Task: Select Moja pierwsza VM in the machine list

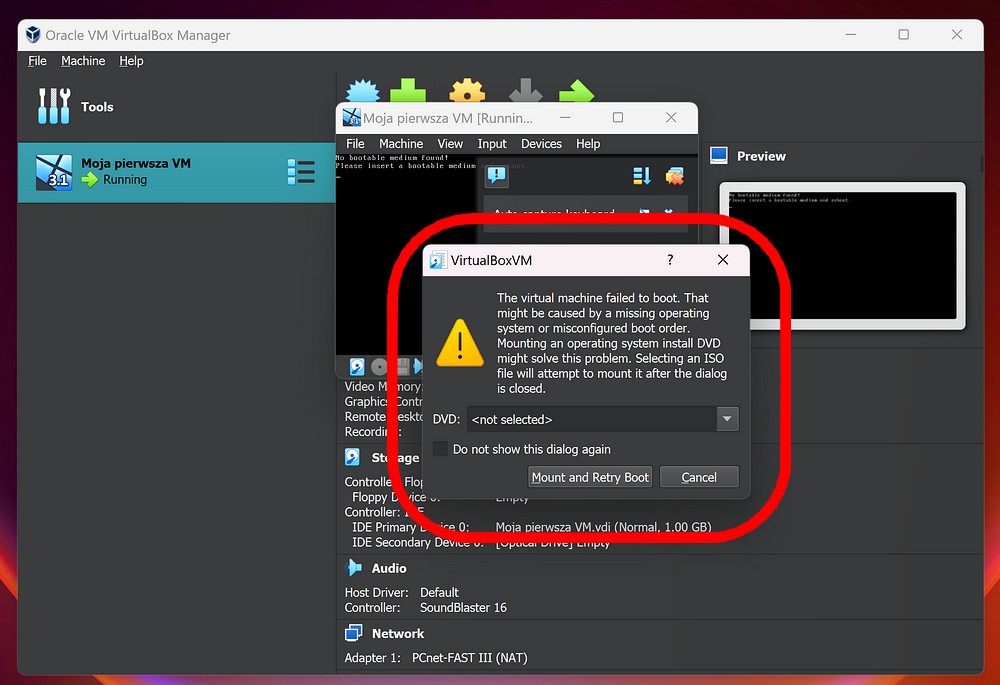Action: [x=176, y=172]
